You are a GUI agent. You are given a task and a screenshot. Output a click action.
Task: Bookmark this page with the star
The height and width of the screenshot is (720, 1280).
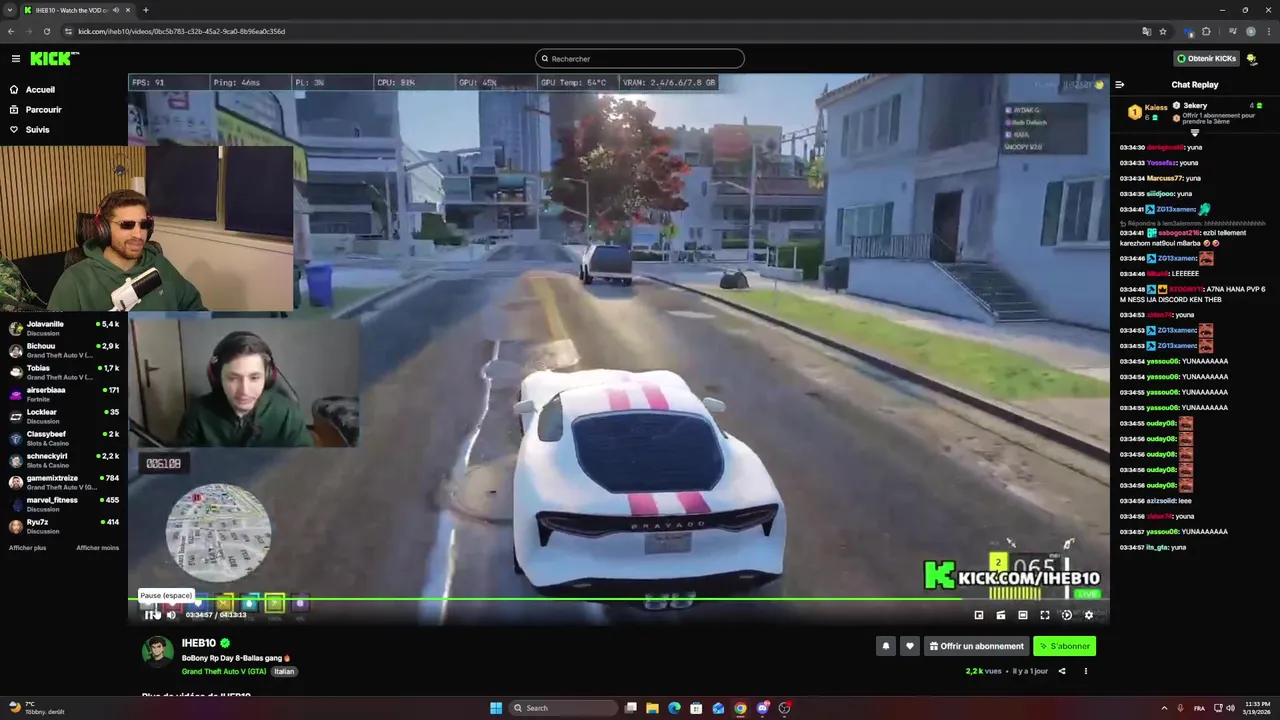pos(1163,31)
